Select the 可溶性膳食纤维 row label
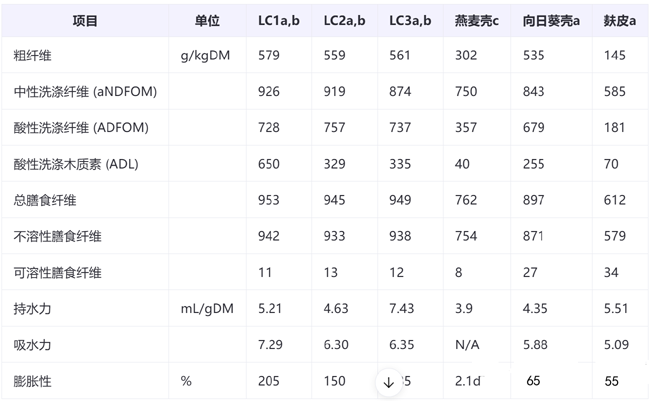The height and width of the screenshot is (401, 650). [x=58, y=273]
